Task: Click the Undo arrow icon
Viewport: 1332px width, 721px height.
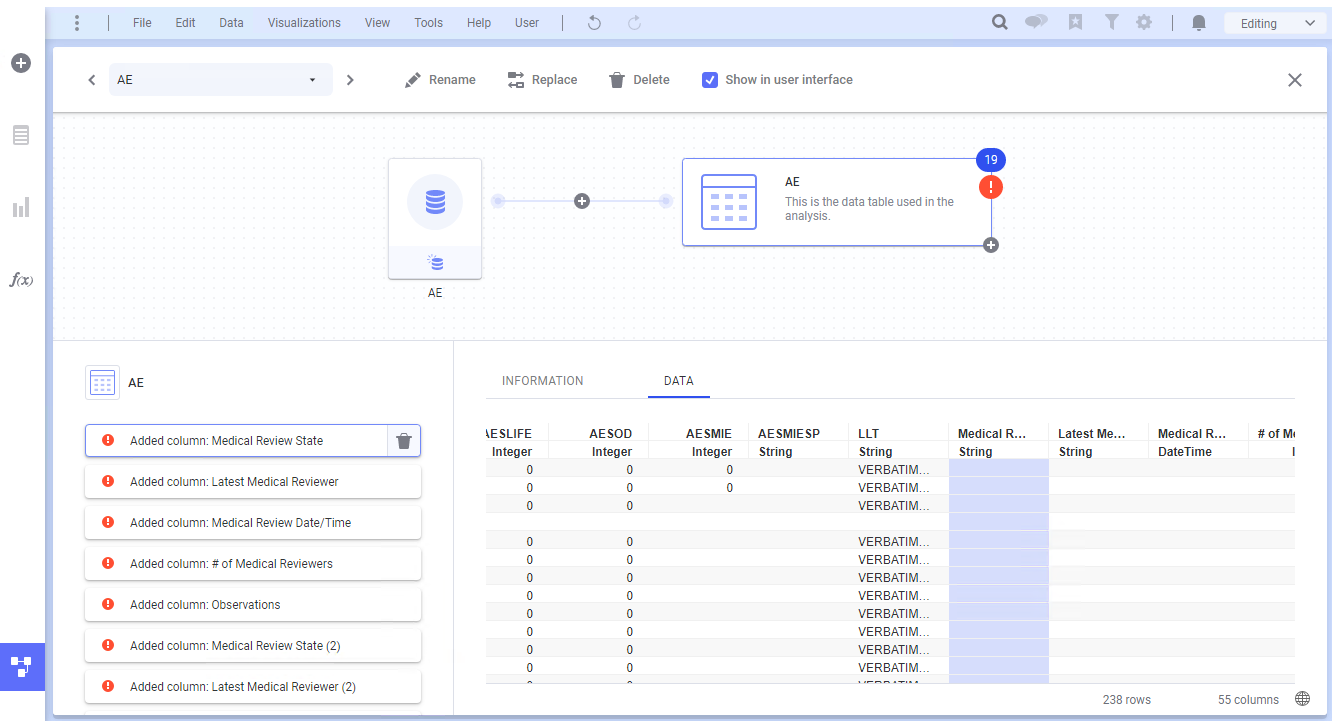Action: (594, 23)
